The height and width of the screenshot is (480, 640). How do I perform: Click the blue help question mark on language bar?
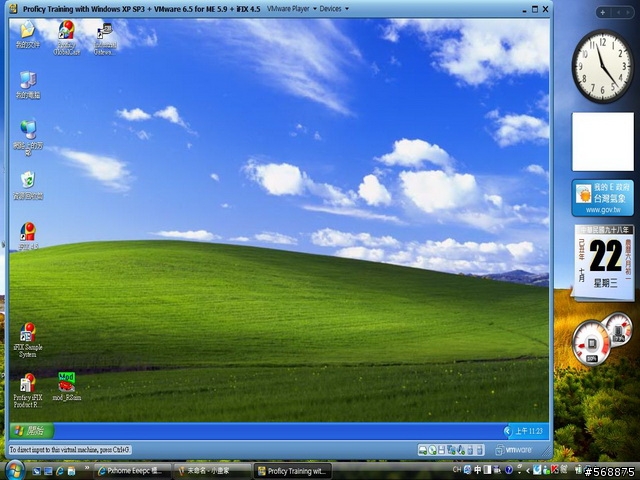pos(509,470)
